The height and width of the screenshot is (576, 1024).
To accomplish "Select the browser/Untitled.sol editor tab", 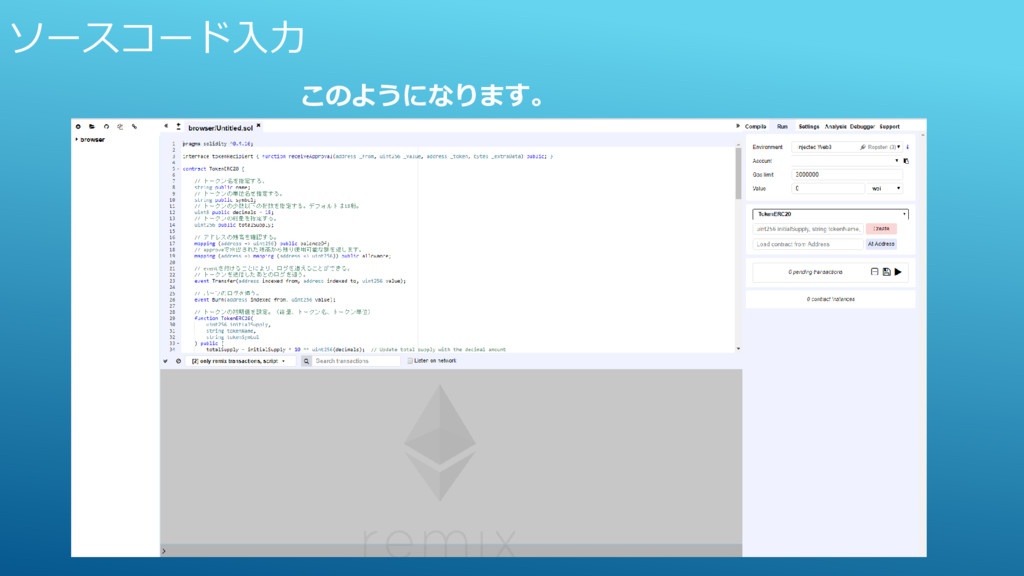I will [x=220, y=128].
